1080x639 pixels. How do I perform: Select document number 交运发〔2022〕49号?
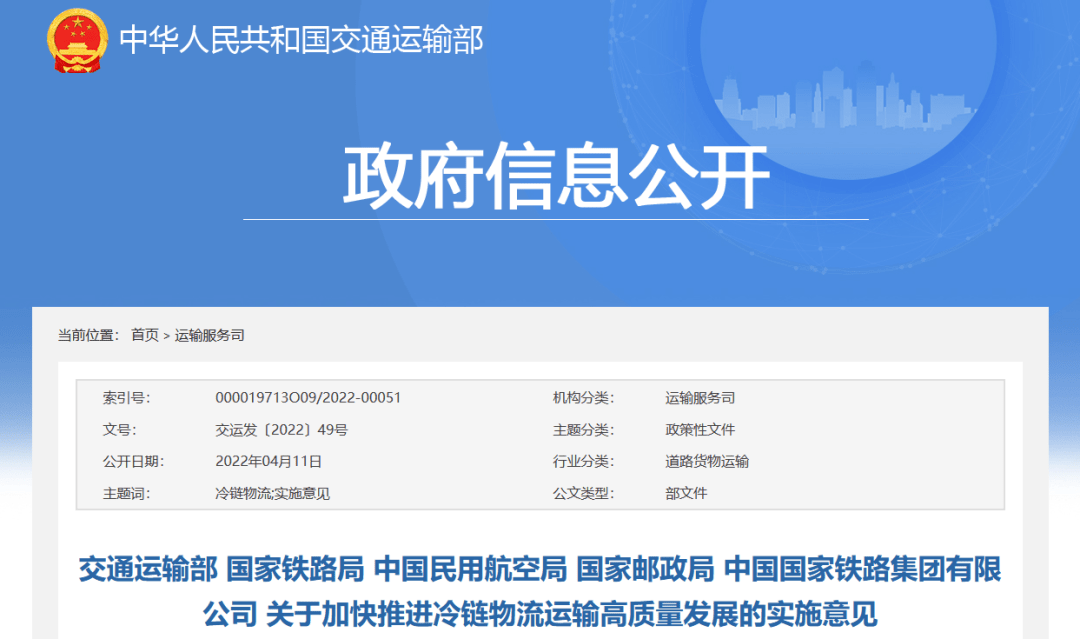(x=281, y=430)
